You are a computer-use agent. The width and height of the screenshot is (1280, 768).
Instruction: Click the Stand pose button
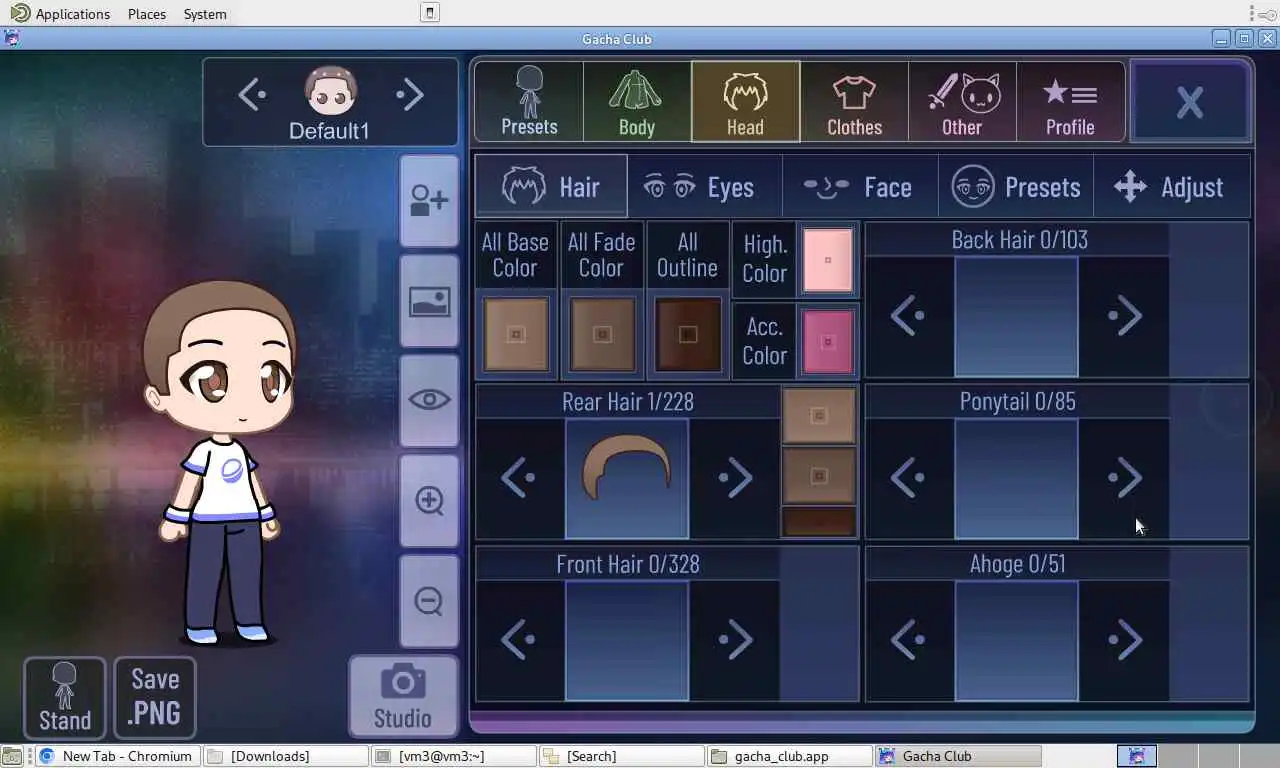65,697
